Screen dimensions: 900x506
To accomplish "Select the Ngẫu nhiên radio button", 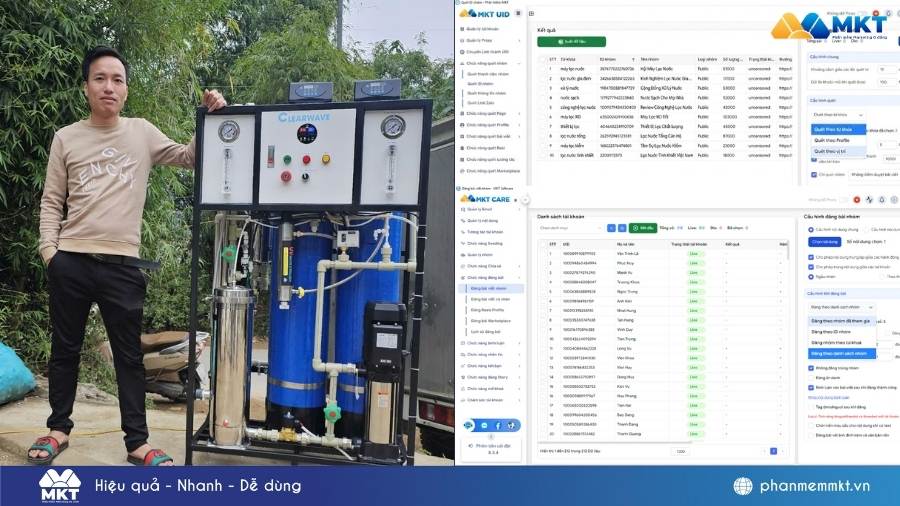I will [x=811, y=277].
